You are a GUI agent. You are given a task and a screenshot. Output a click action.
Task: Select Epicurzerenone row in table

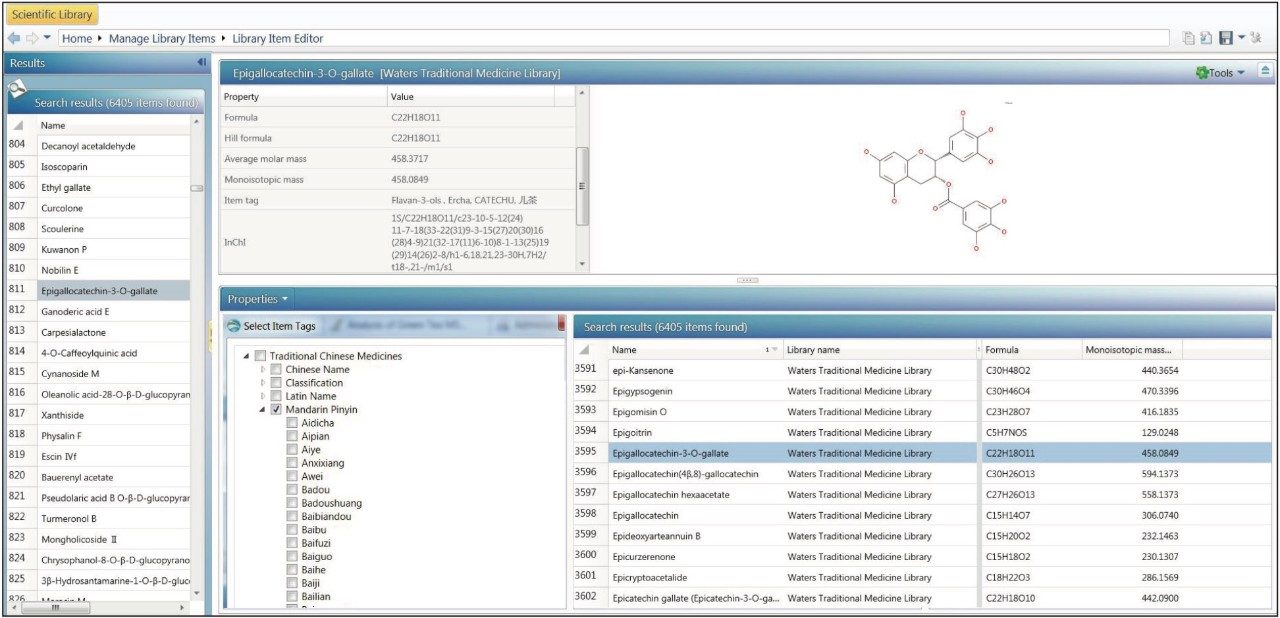coord(922,555)
